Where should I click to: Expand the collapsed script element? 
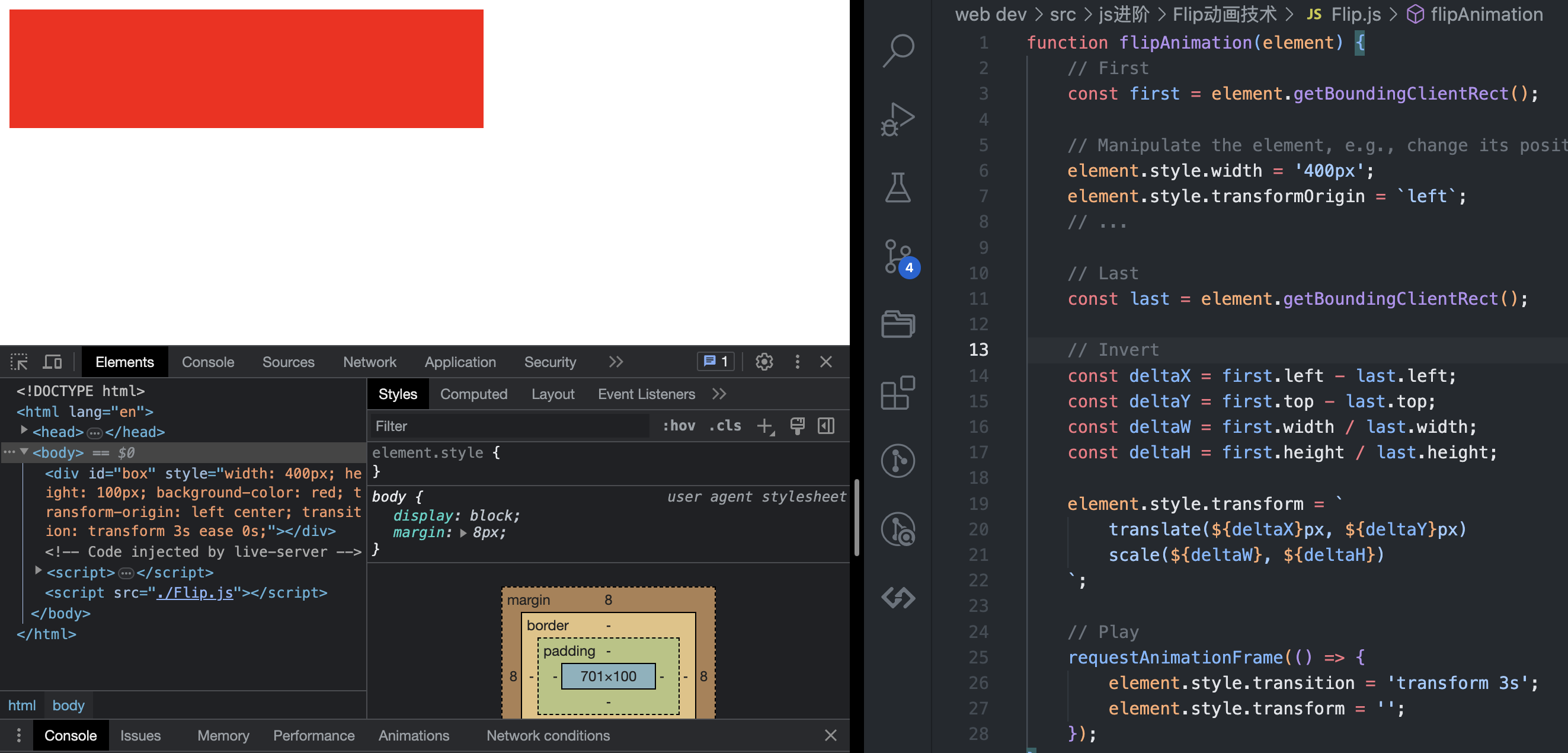pos(39,571)
